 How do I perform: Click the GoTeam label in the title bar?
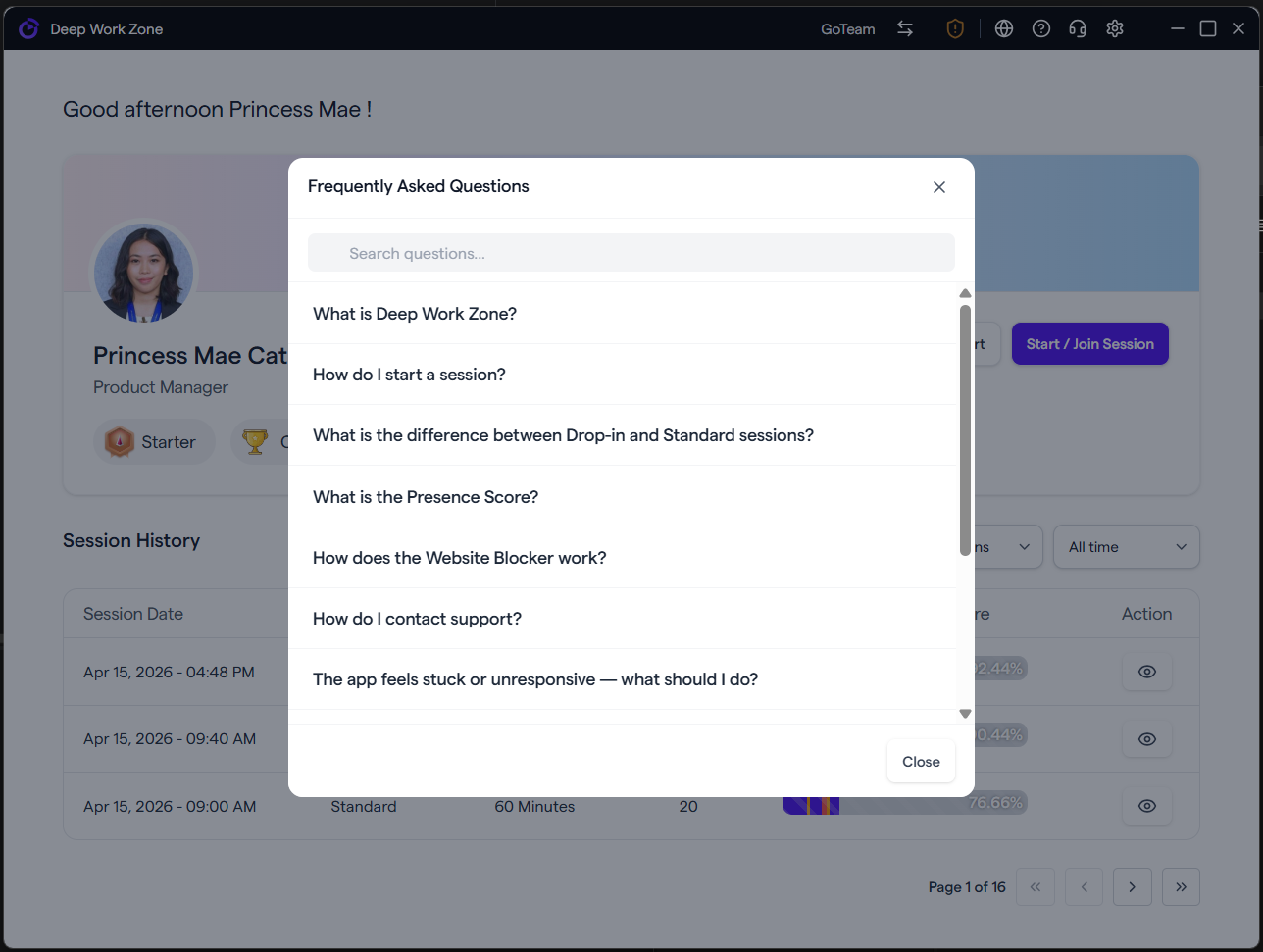click(x=847, y=29)
